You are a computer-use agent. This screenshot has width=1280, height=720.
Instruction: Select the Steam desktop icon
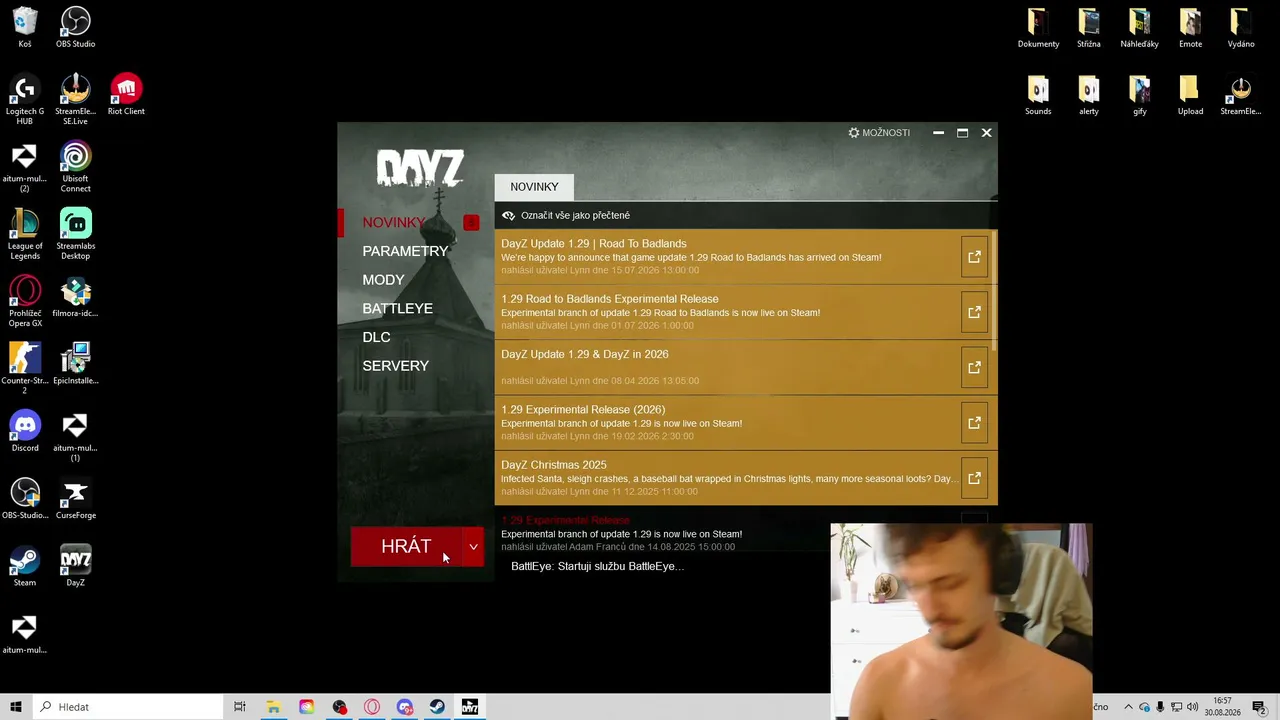point(25,566)
